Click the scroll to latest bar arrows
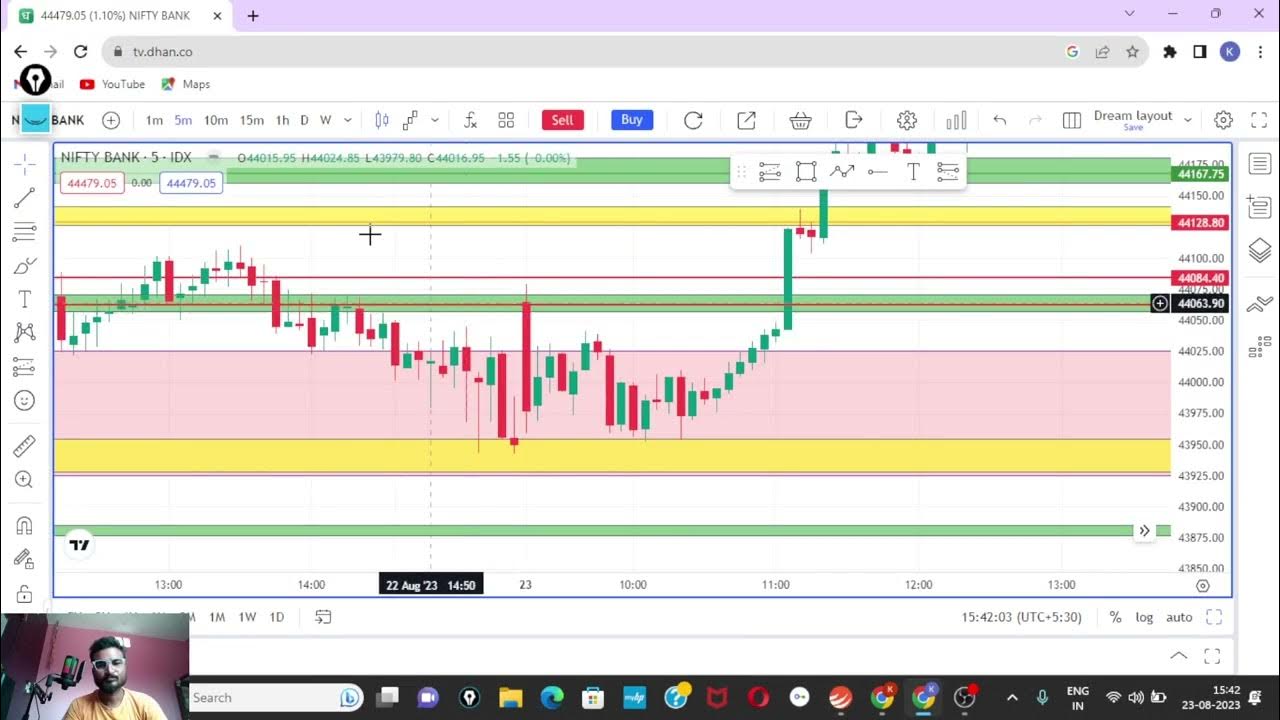Viewport: 1280px width, 720px height. [1145, 531]
